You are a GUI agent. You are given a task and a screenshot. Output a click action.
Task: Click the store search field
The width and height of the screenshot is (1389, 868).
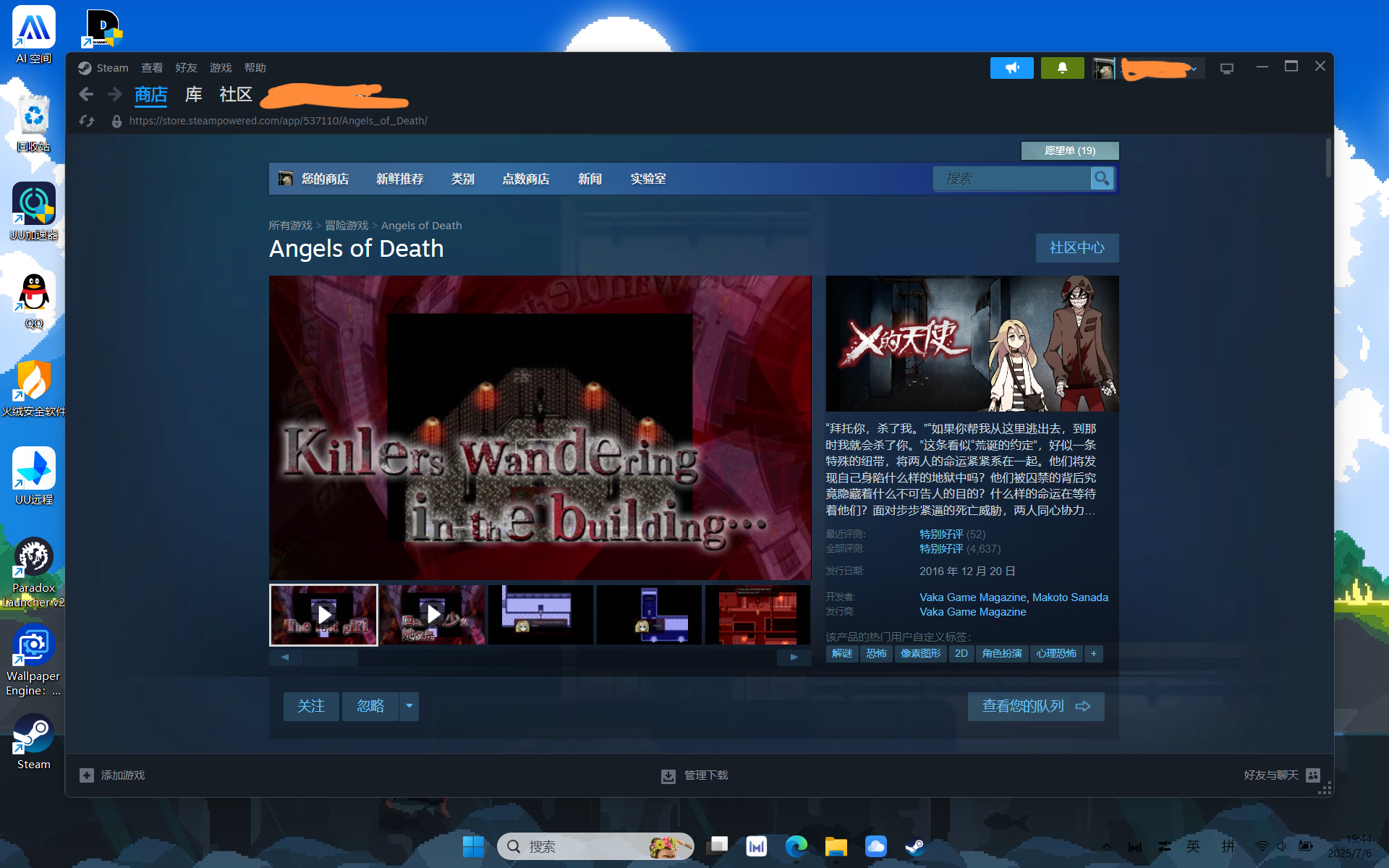(1011, 178)
